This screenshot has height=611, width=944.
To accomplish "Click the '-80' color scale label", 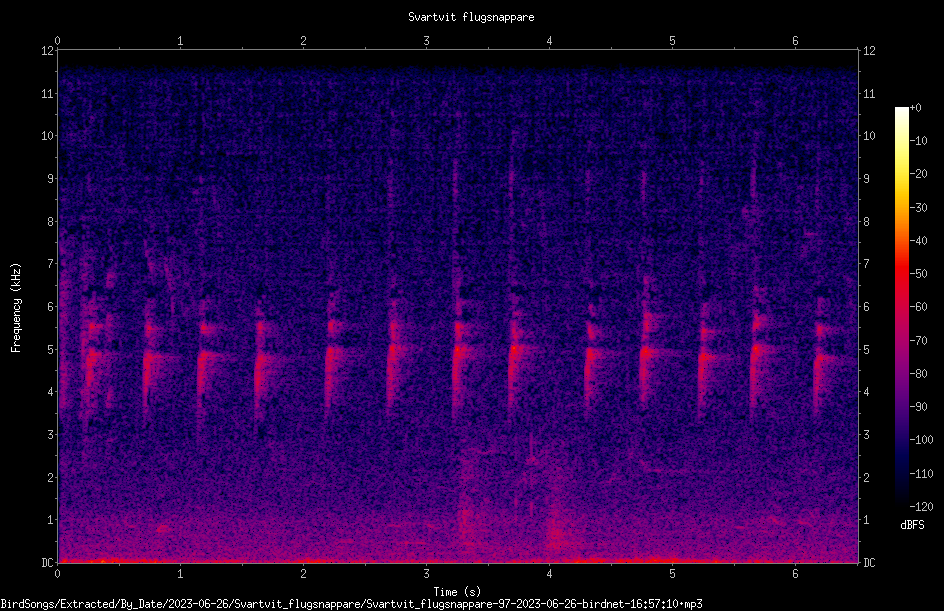I will pos(919,374).
